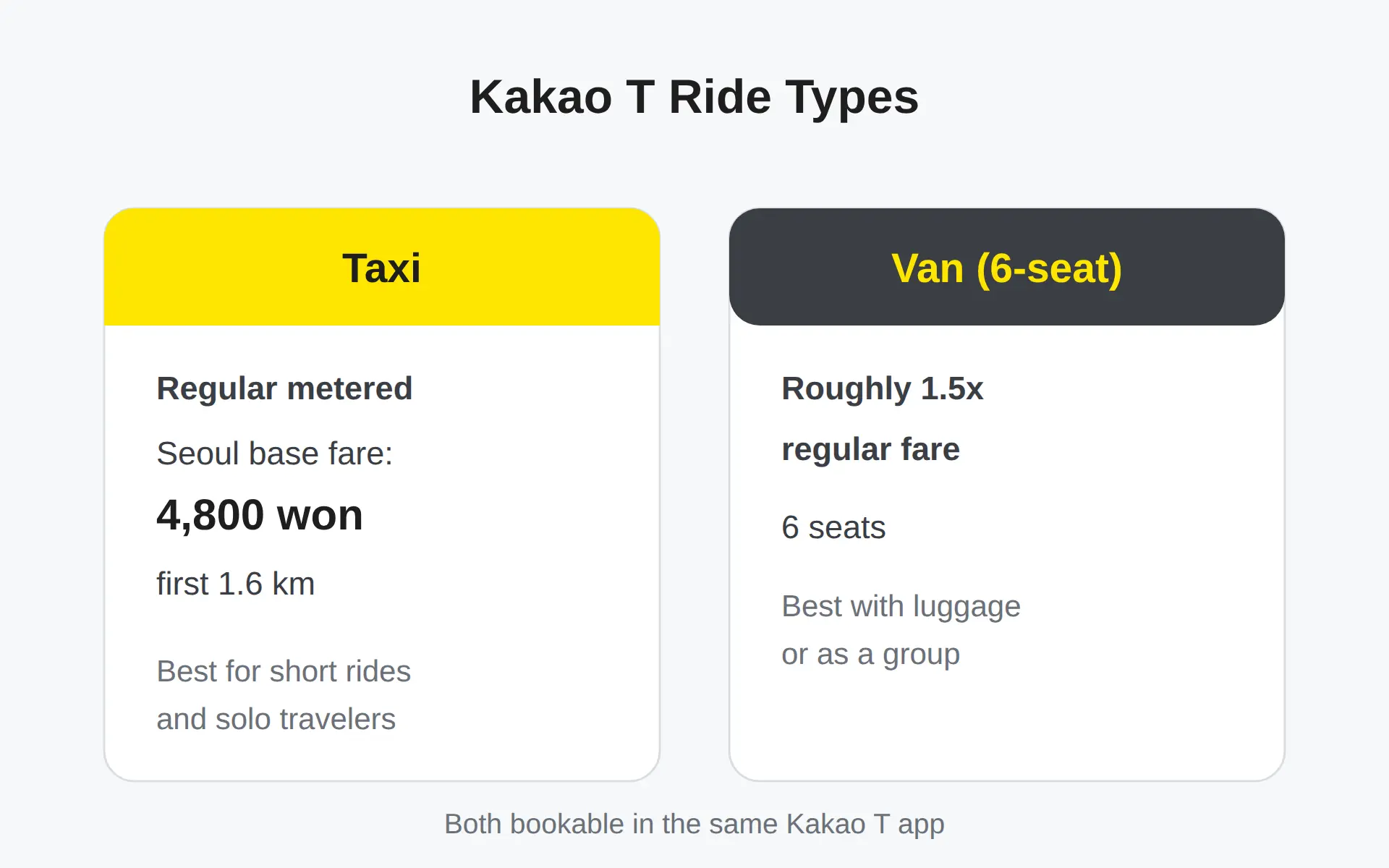
Task: Click the first 1.6 km text
Action: [x=236, y=584]
